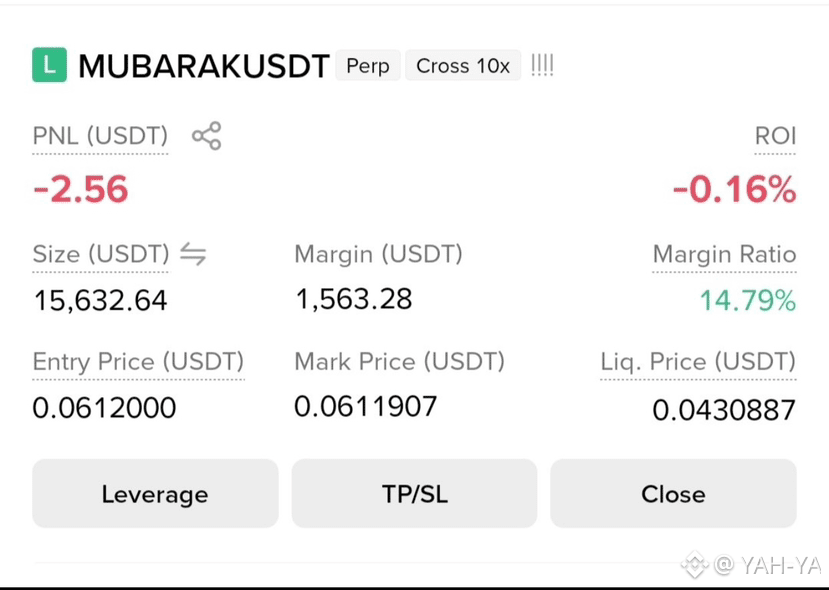Click the Cross 10x tag
Image resolution: width=829 pixels, height=590 pixels.
463,66
